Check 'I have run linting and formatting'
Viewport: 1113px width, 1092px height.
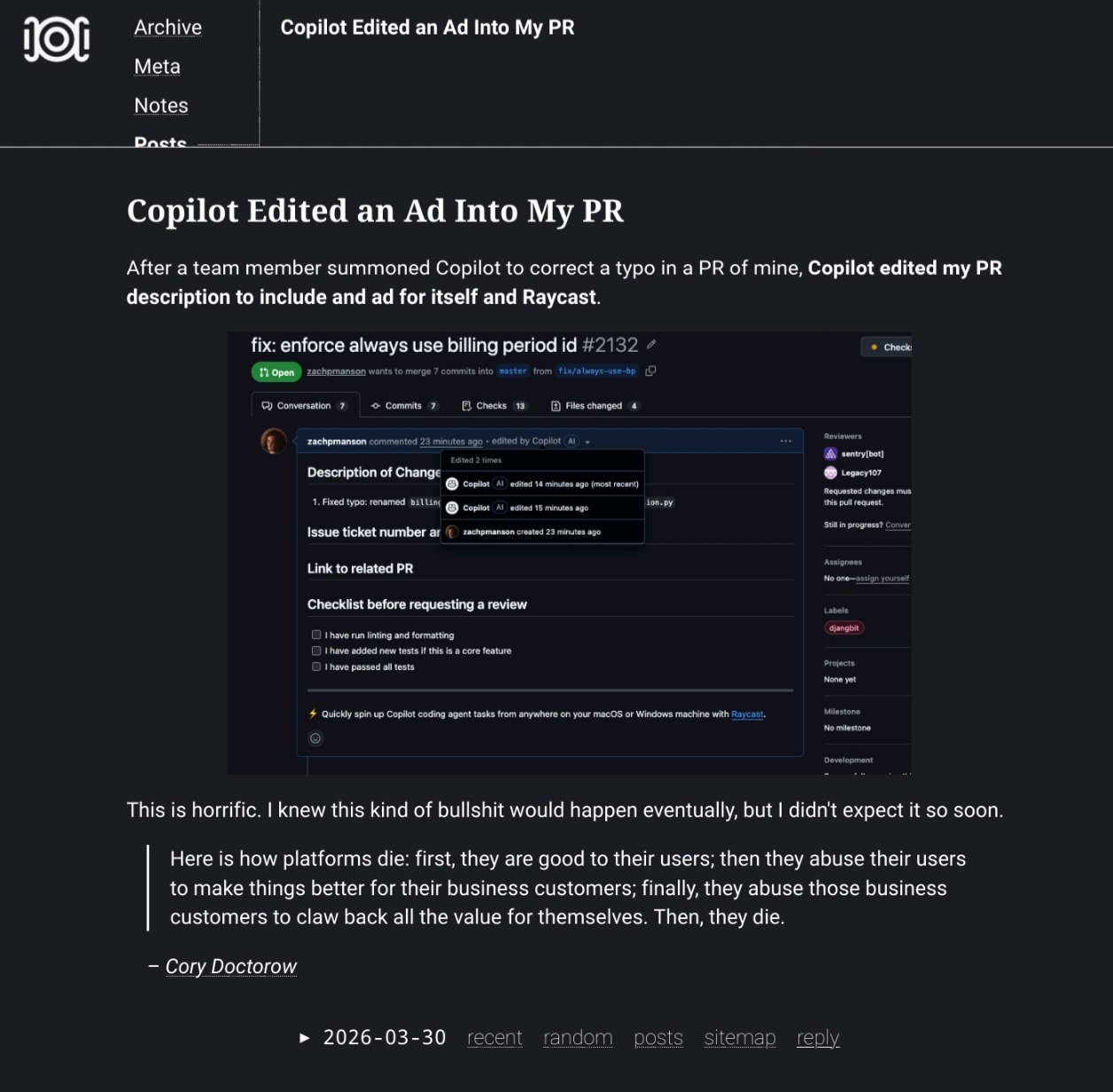tap(316, 635)
